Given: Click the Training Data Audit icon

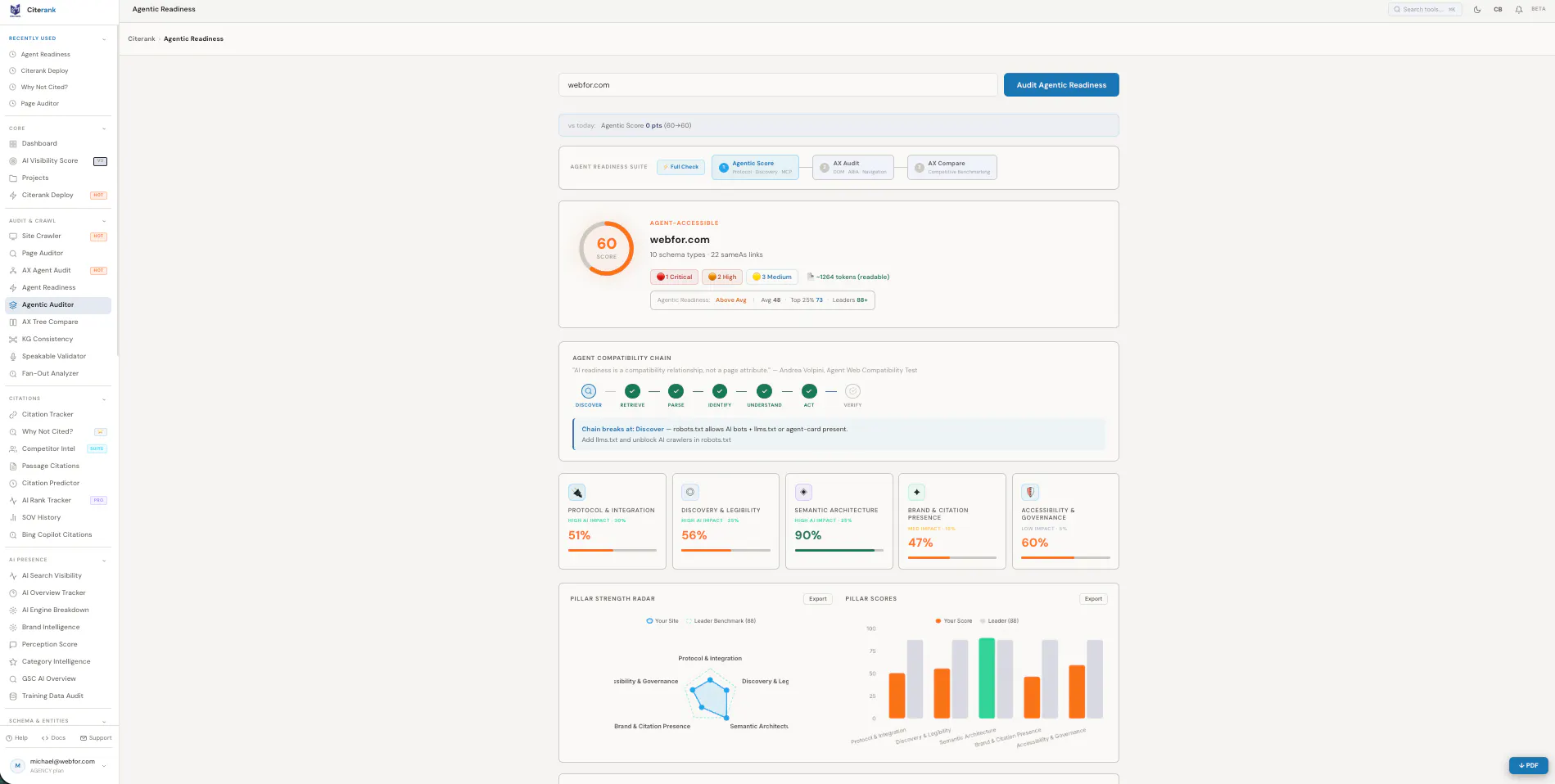Looking at the screenshot, I should point(13,696).
